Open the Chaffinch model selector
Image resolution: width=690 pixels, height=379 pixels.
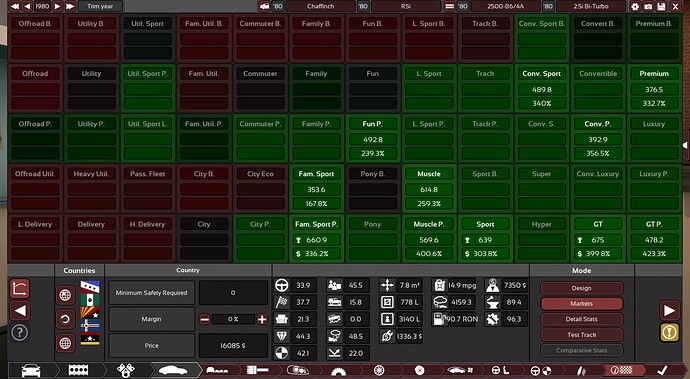coord(320,6)
